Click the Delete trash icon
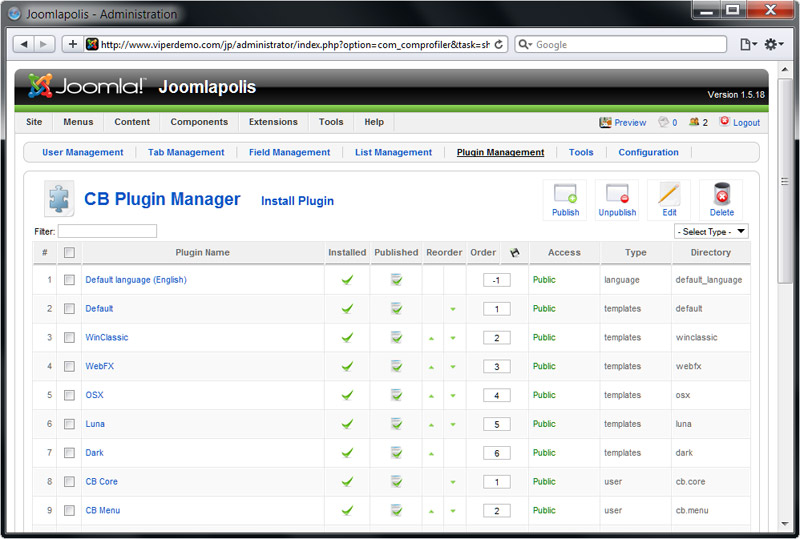 tap(721, 200)
